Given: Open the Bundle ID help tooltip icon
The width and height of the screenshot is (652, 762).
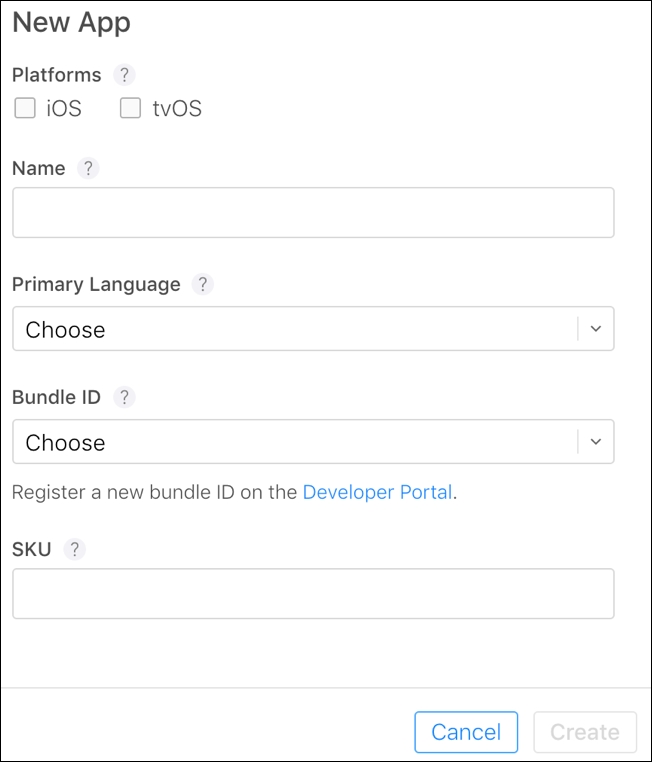Looking at the screenshot, I should click(x=124, y=397).
